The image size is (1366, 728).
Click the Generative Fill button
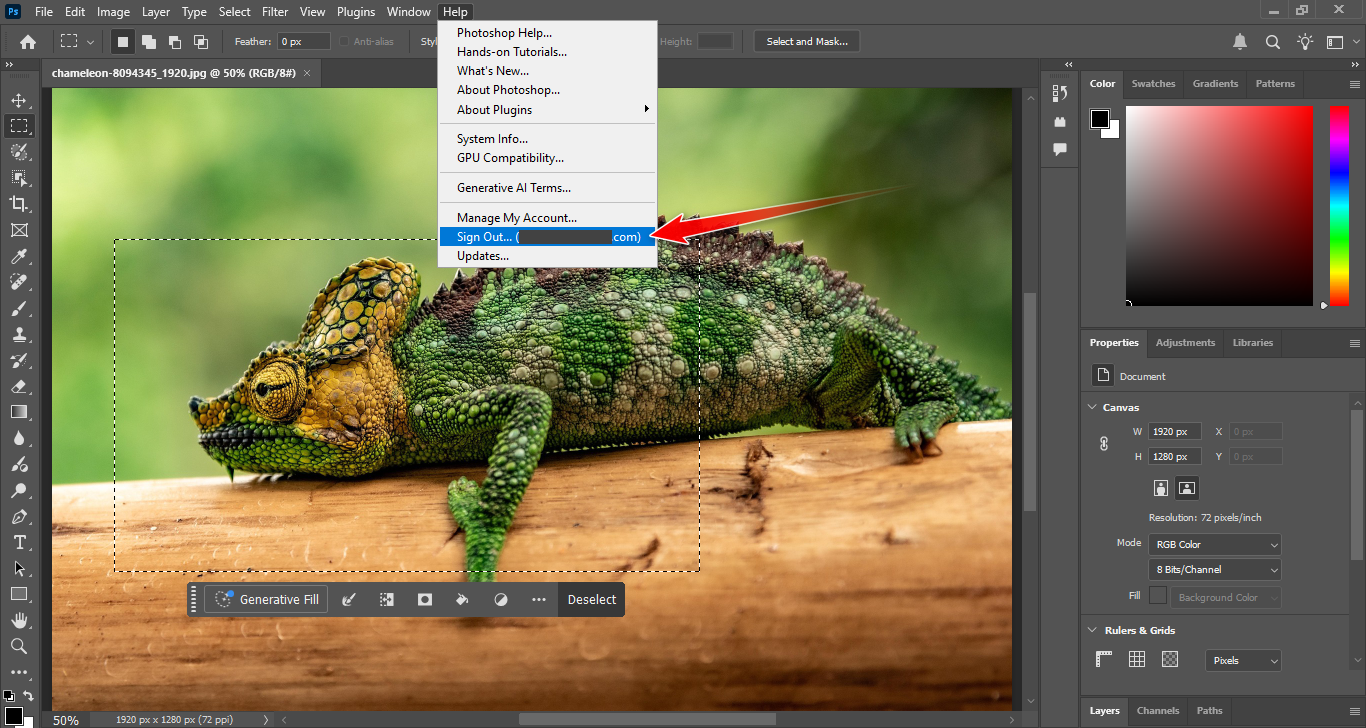coord(267,599)
